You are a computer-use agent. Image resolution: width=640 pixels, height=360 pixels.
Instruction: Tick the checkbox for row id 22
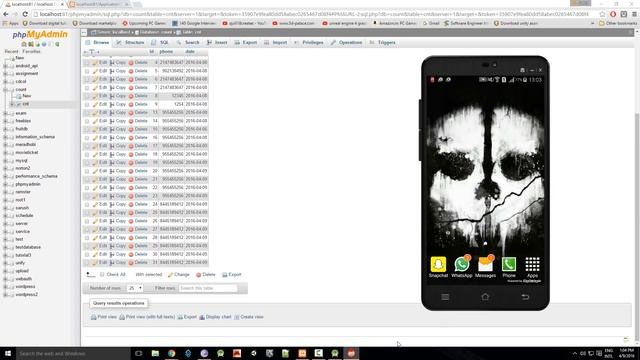point(87,188)
